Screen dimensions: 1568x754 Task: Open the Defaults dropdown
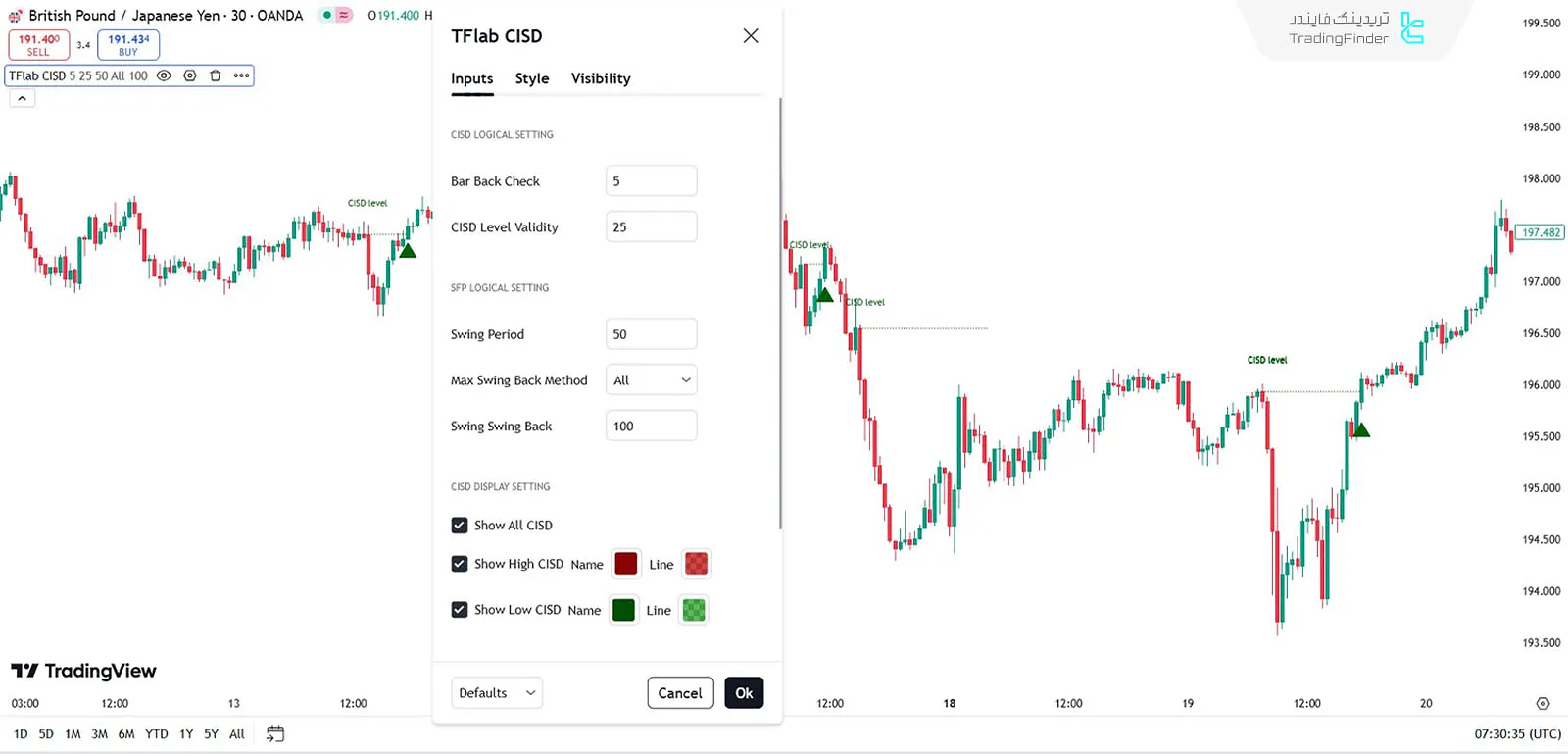tap(495, 692)
